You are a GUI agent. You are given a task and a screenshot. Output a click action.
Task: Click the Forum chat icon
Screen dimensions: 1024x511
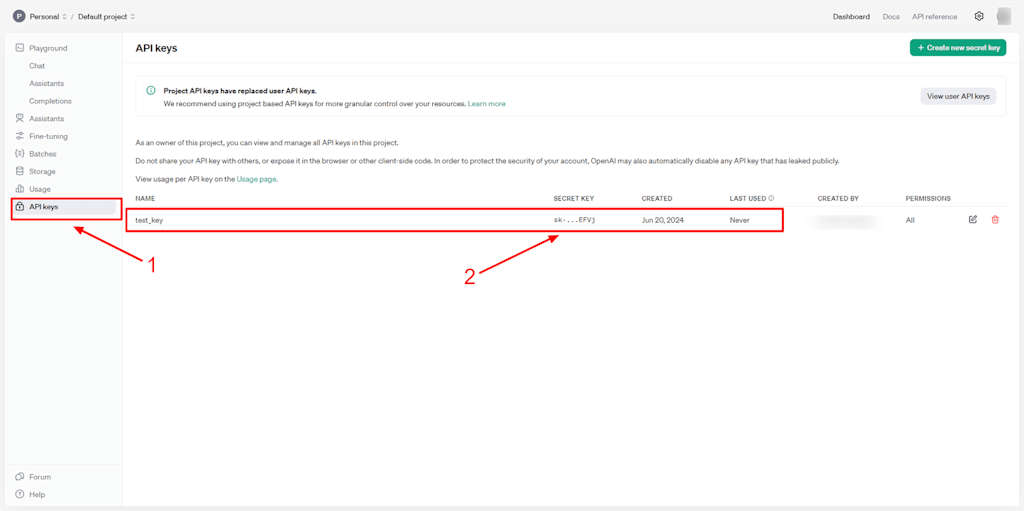pos(20,477)
